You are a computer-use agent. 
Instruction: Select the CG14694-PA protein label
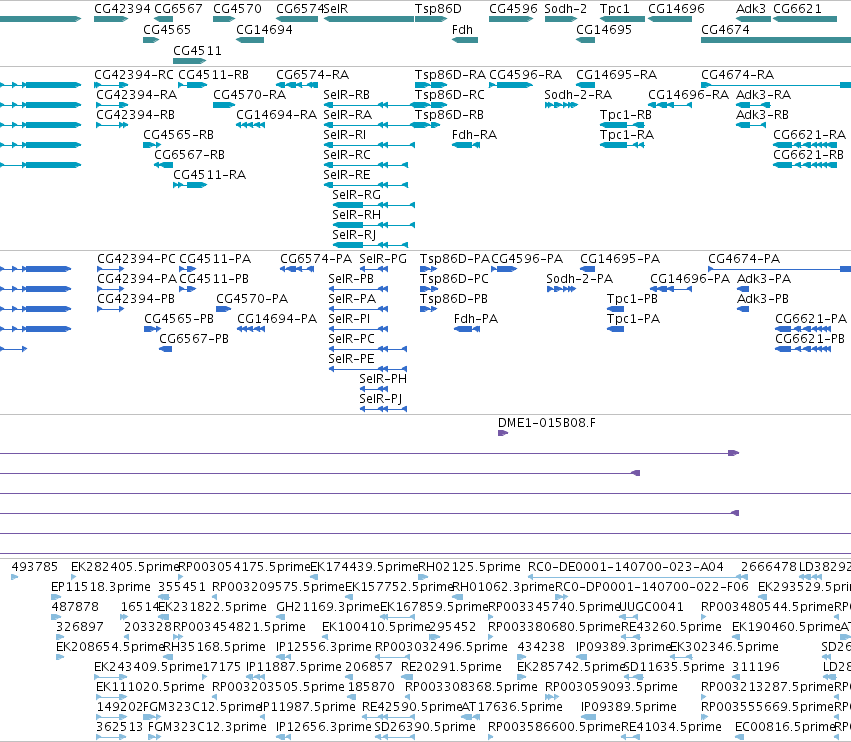(x=277, y=319)
